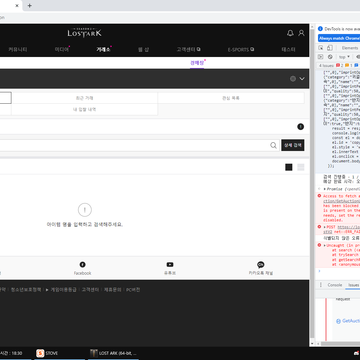Open the 미디어 menu
Image resolution: width=360 pixels, height=360 pixels.
click(62, 49)
